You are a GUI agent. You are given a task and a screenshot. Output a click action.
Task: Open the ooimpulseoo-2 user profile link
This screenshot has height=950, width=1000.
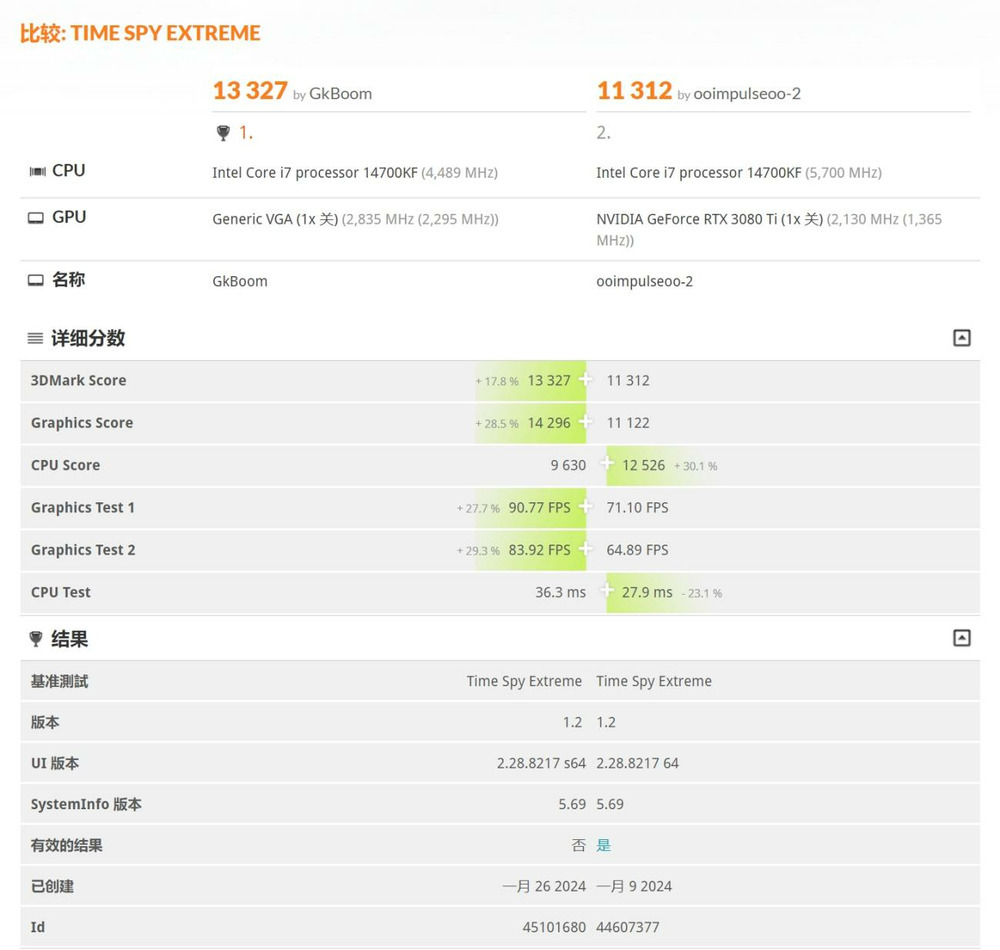click(x=747, y=94)
